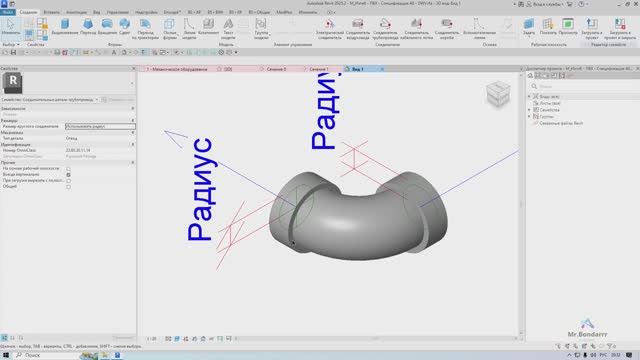Image resolution: width=640 pixels, height=360 pixels.
Task: Click Загрузить в проект и закрыть
Action: click(x=620, y=29)
